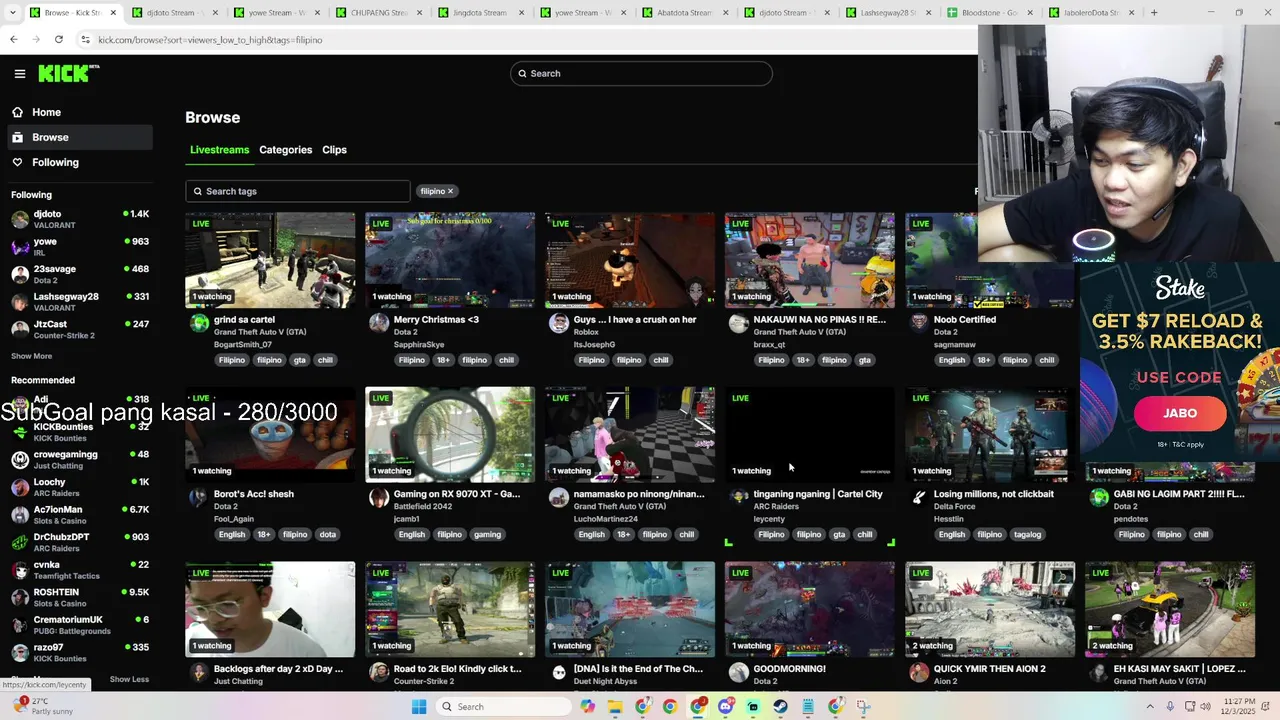Click the browser reload icon
This screenshot has width=1280, height=720.
59,39
